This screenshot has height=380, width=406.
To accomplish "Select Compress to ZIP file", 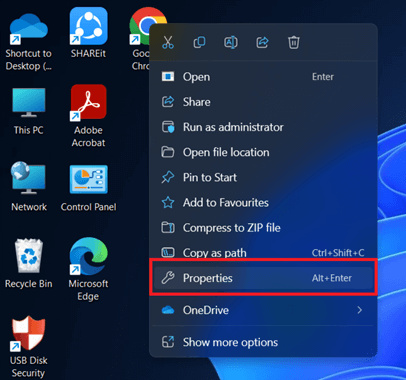I will [263, 228].
